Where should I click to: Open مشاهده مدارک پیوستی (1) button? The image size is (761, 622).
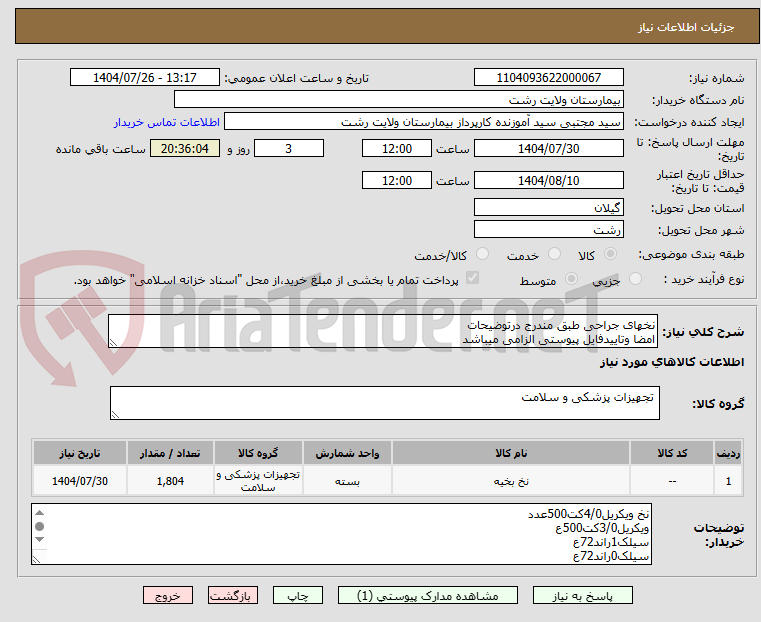coord(428,595)
